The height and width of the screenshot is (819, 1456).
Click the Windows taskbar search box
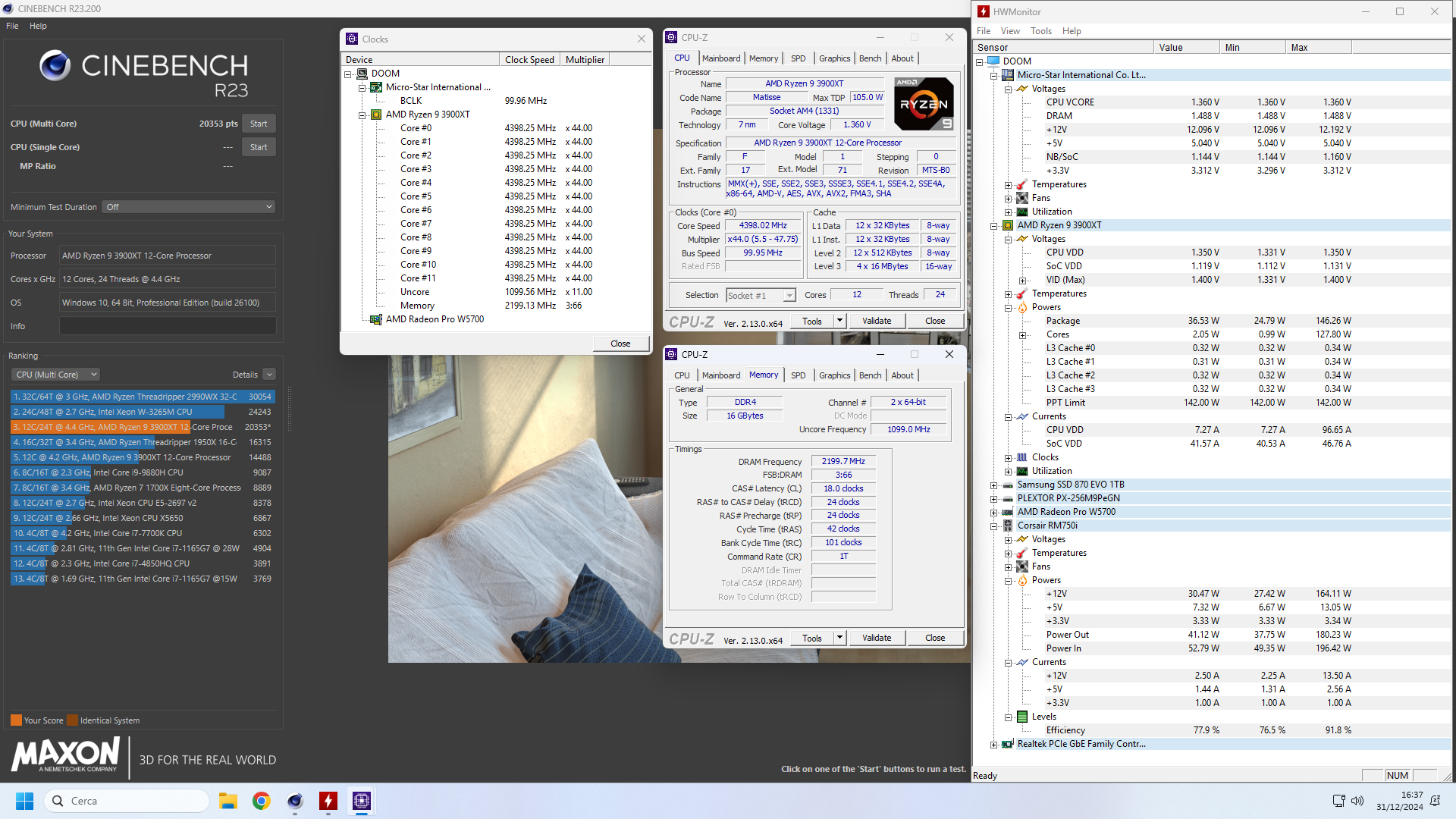tap(127, 801)
